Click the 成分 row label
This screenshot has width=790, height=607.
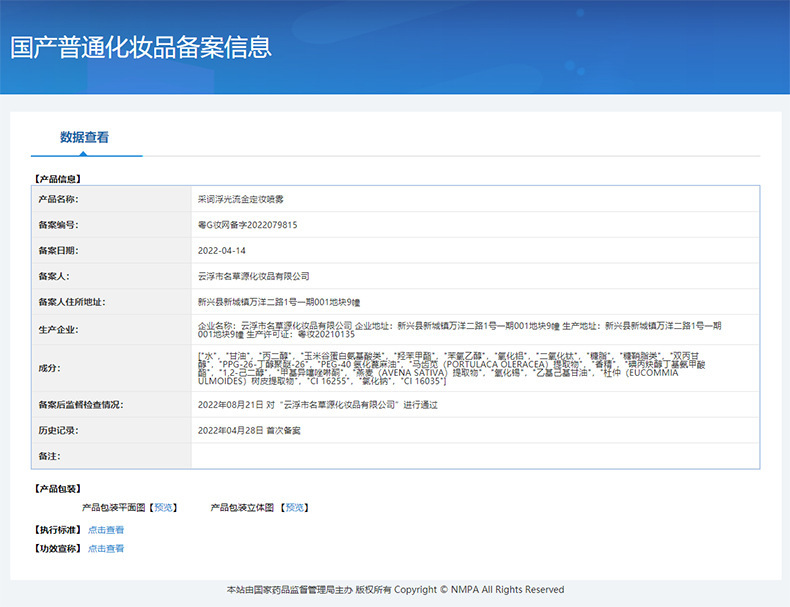pyautogui.click(x=49, y=368)
